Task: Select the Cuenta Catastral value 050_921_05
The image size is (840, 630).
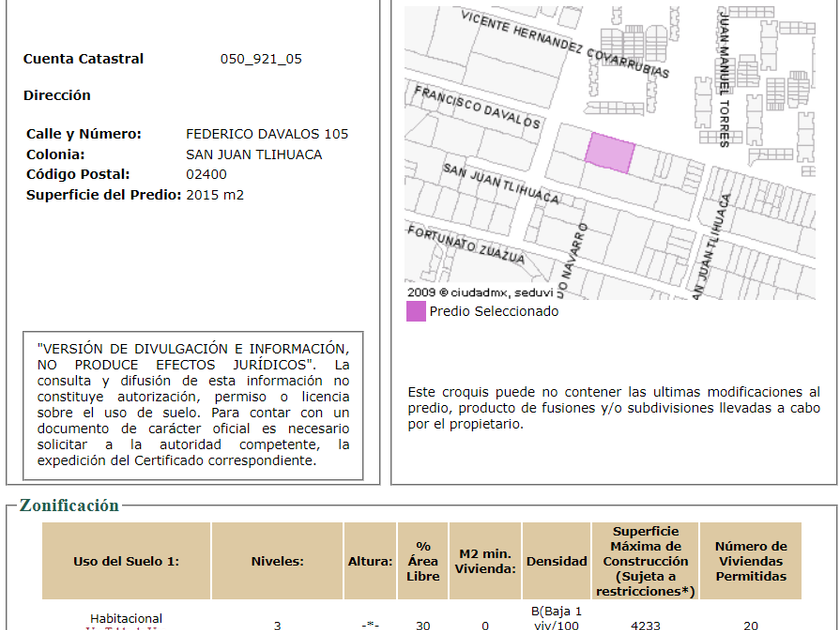Action: (260, 59)
